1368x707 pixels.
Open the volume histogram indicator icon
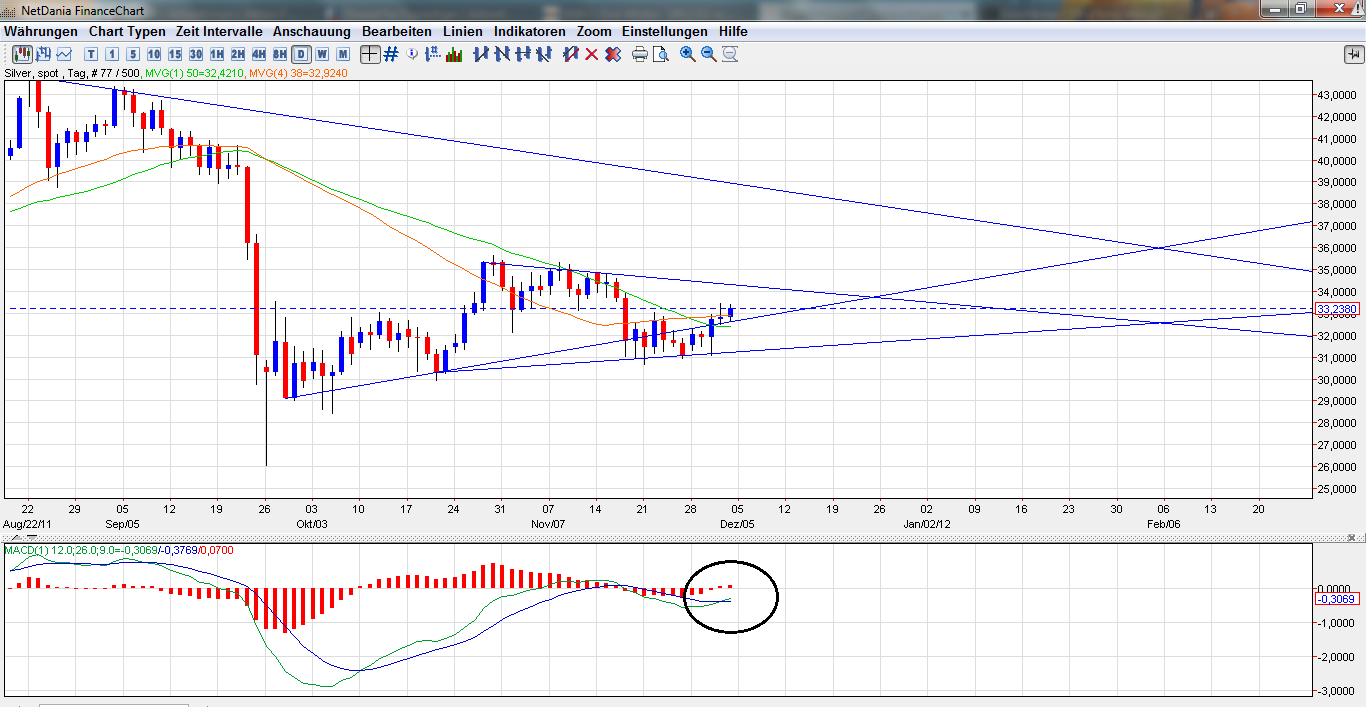click(x=452, y=55)
